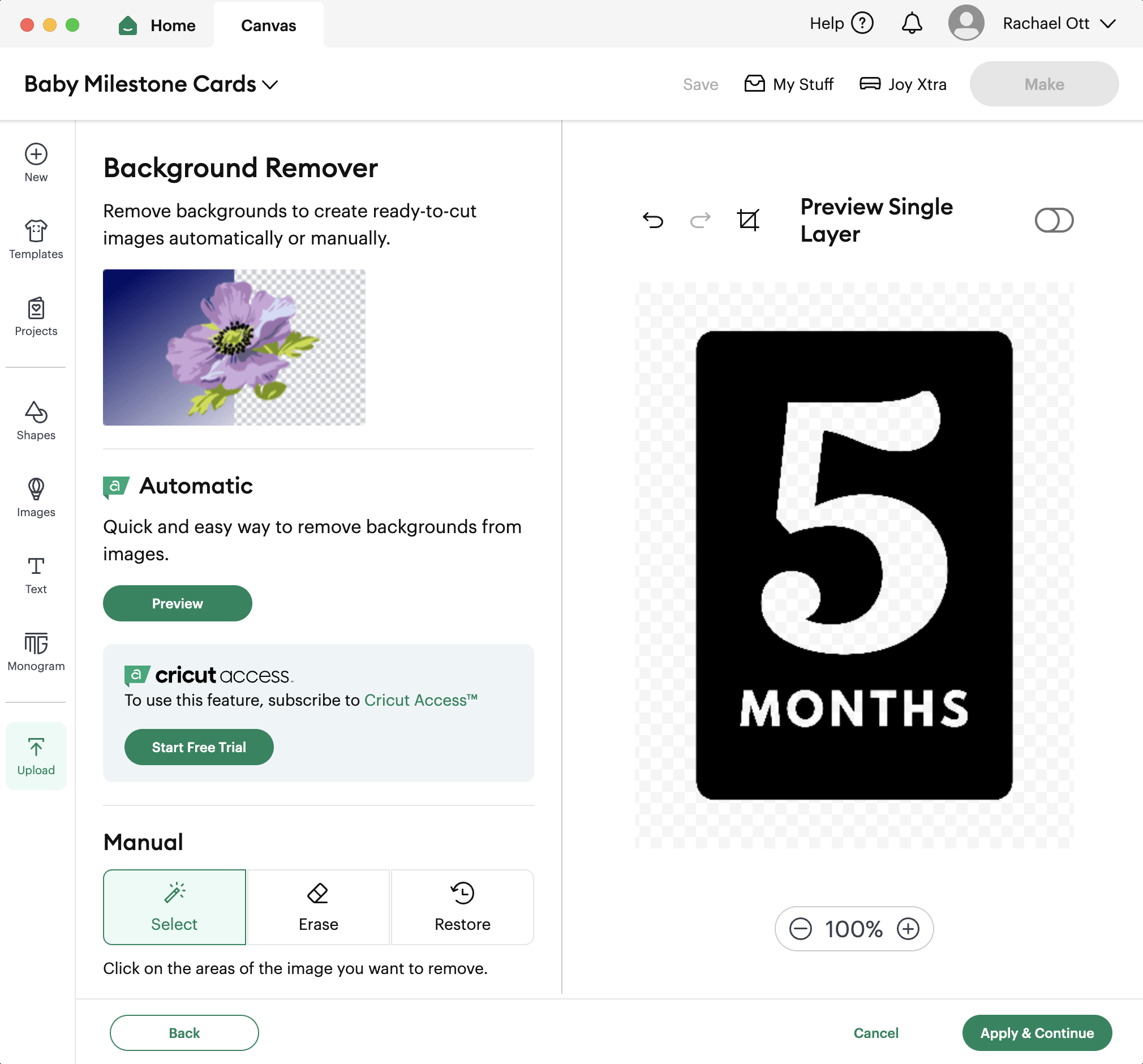1143x1064 pixels.
Task: Open the Shapes panel
Action: click(x=36, y=421)
